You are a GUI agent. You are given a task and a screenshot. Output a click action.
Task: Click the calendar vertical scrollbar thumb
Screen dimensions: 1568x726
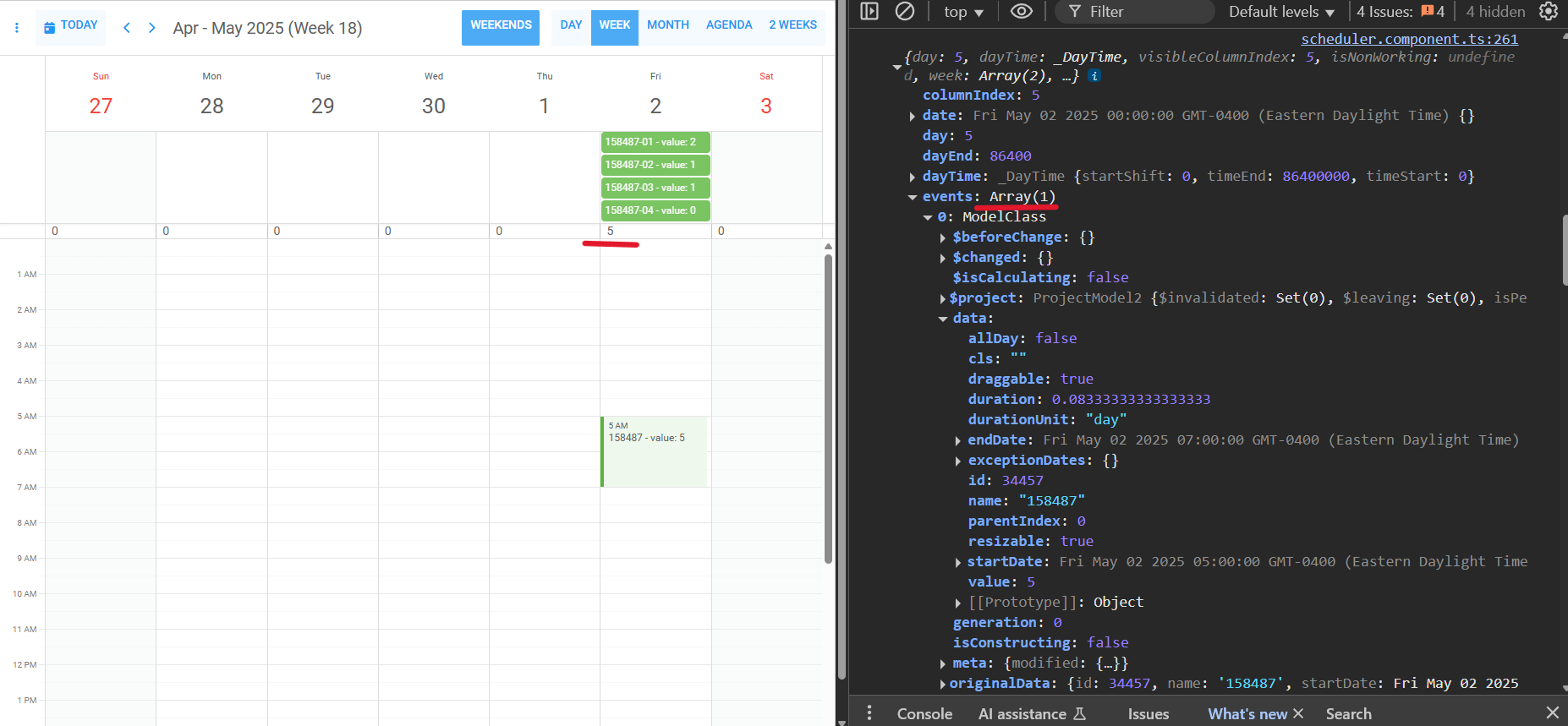click(x=828, y=408)
